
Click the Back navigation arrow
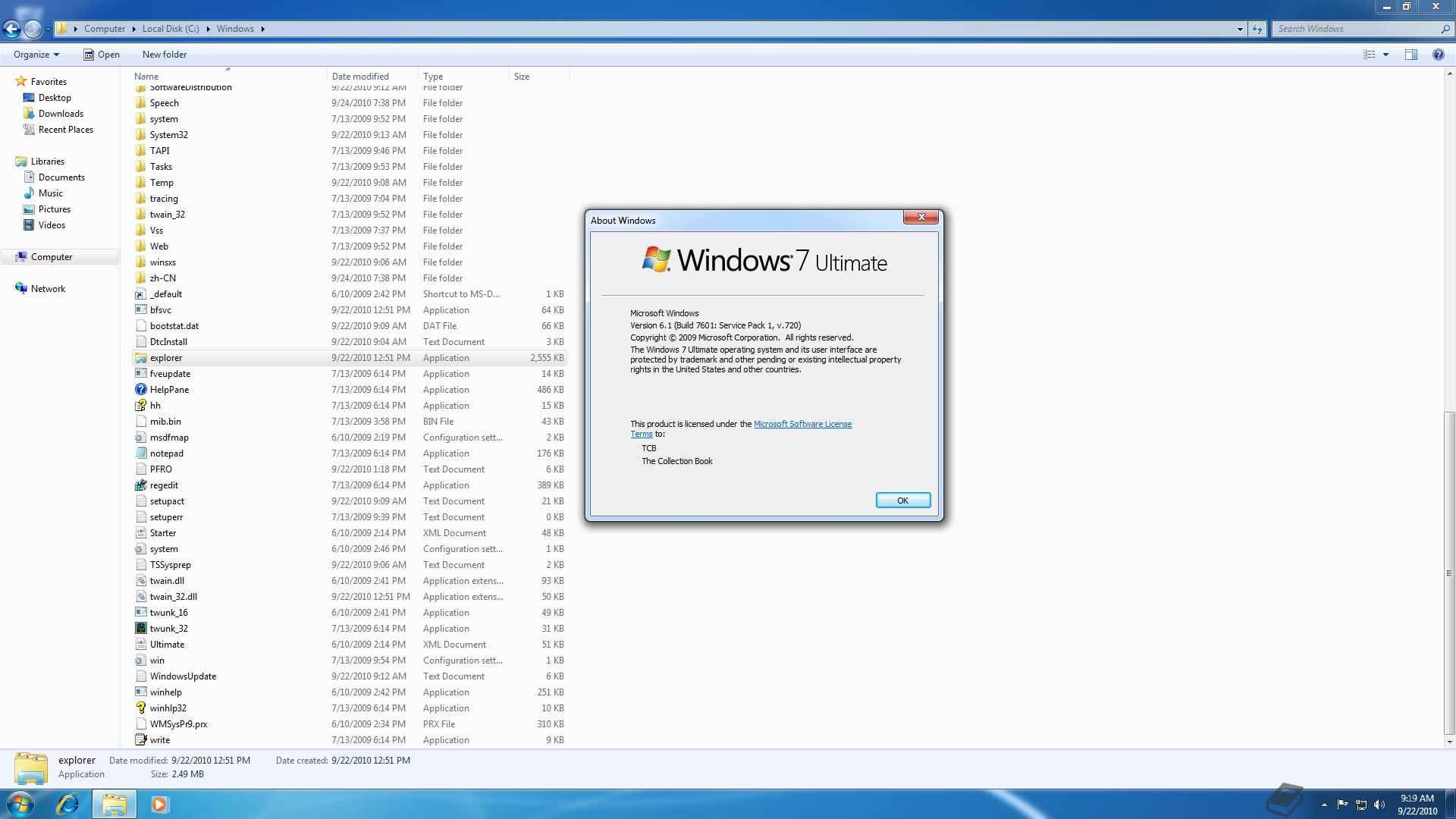(x=11, y=29)
